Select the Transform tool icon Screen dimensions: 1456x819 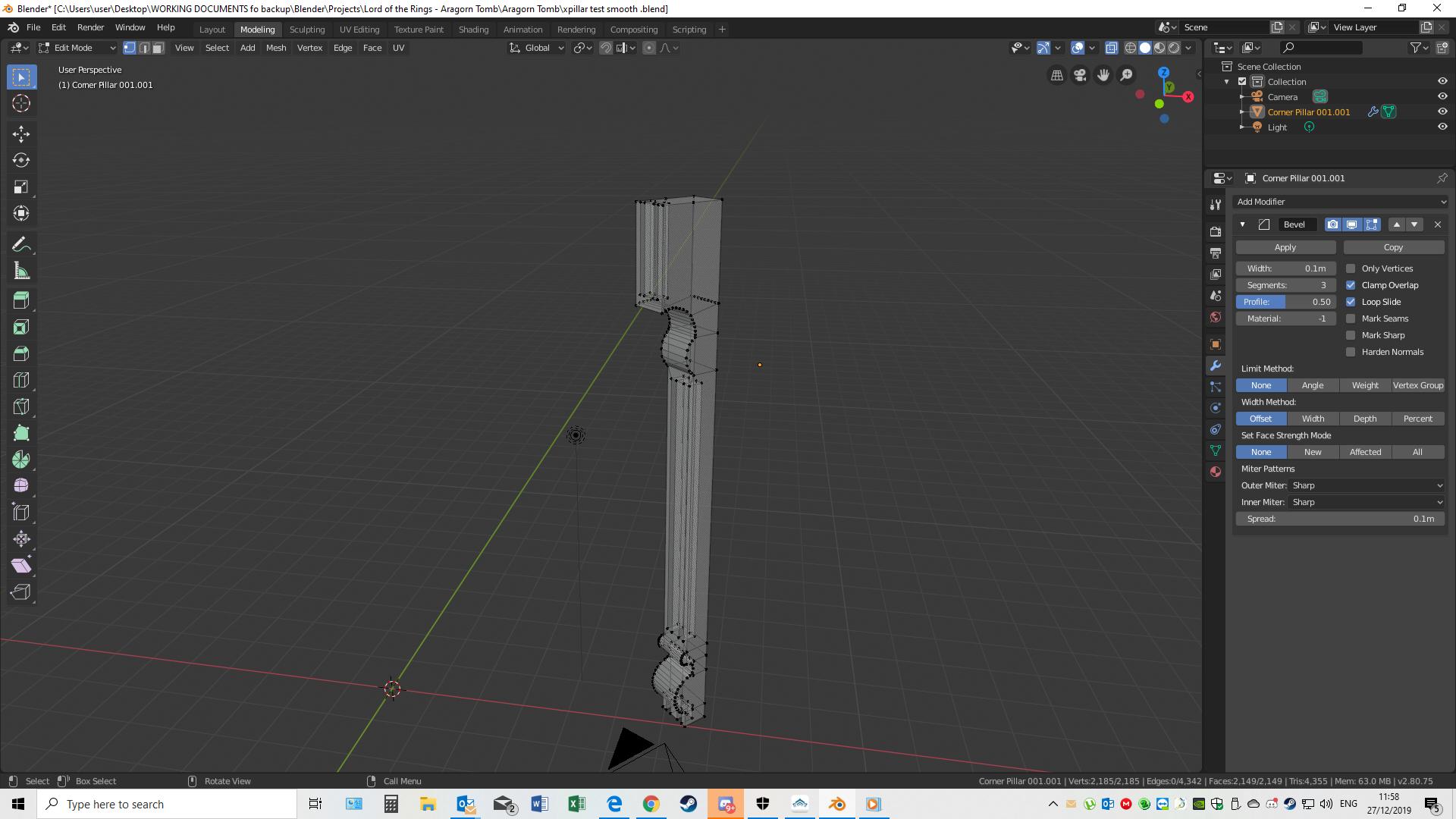coord(22,213)
